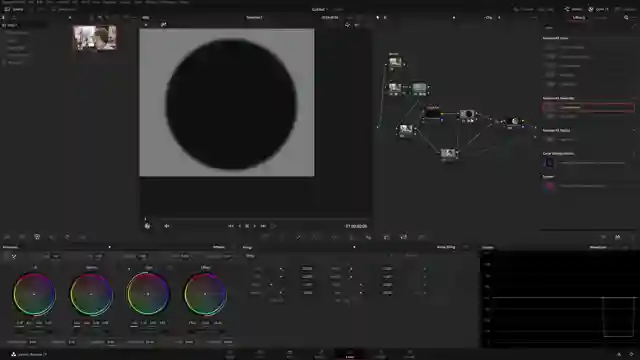This screenshot has width=640, height=360.
Task: Switch to the Edit page
Action: click(289, 354)
